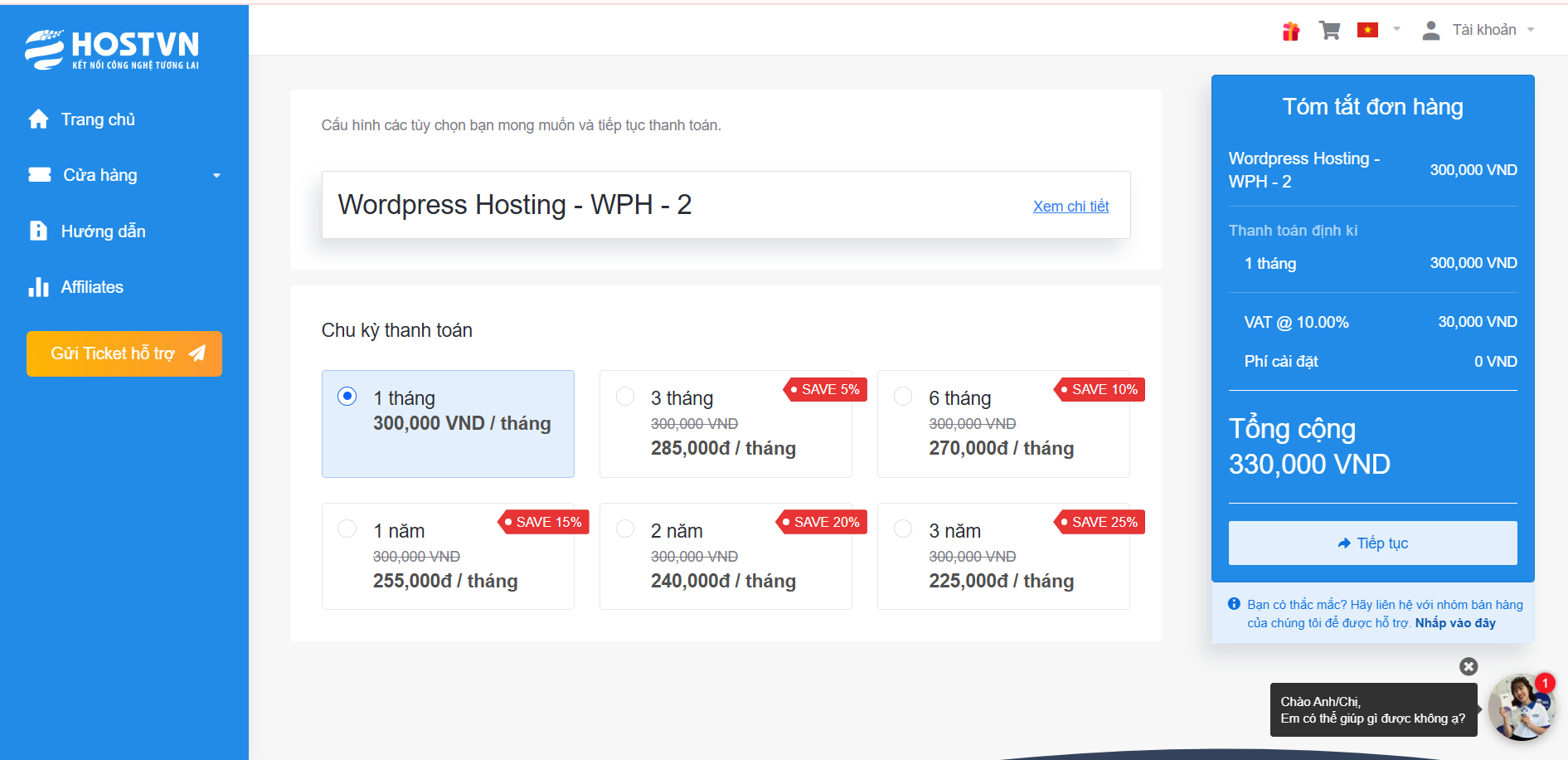Pick the 3 năm billing option
The image size is (1568, 760).
(x=903, y=529)
